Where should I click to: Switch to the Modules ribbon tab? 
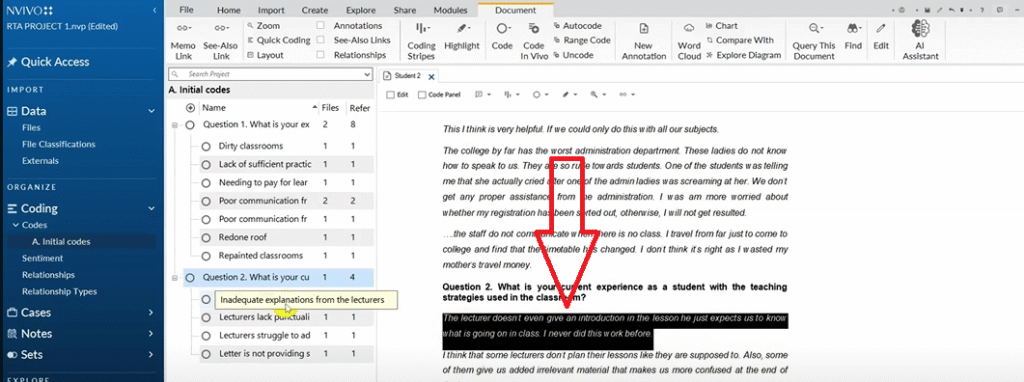point(450,10)
